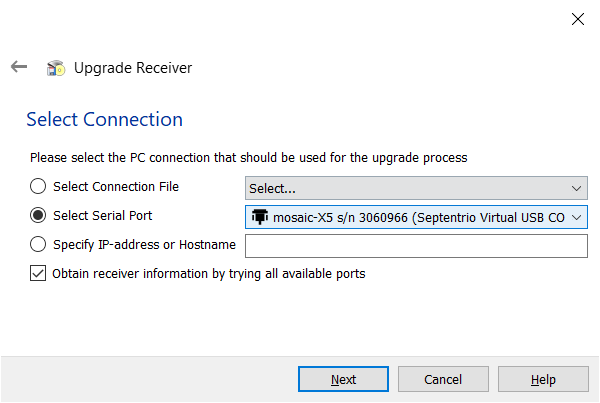Click the Select Serial Port label
Screen dimensions: 600x403
point(103,215)
